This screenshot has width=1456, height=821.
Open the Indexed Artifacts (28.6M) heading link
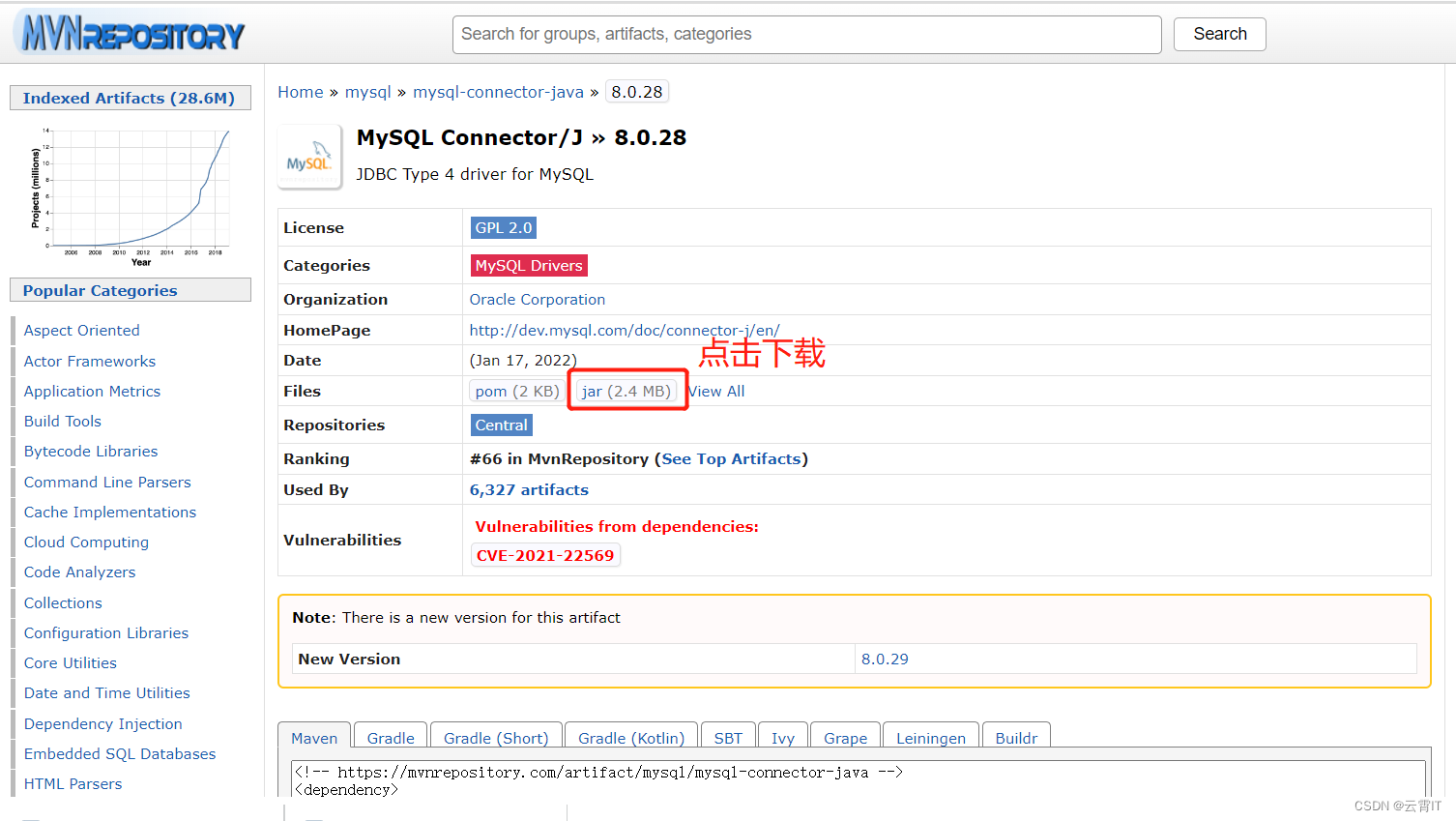coord(129,98)
